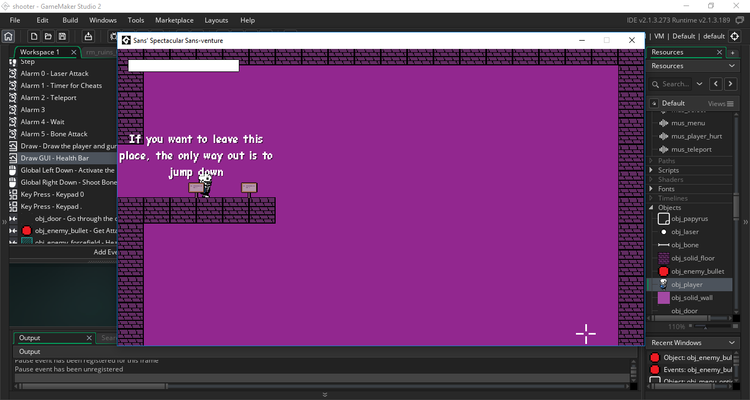Open the Build menu
The width and height of the screenshot is (750, 400).
(70, 20)
